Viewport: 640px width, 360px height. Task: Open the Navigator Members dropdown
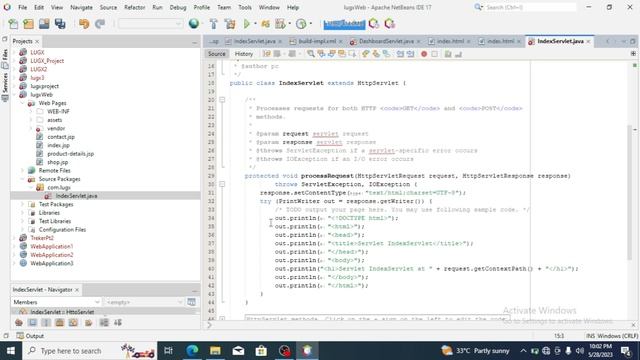pyautogui.click(x=56, y=302)
